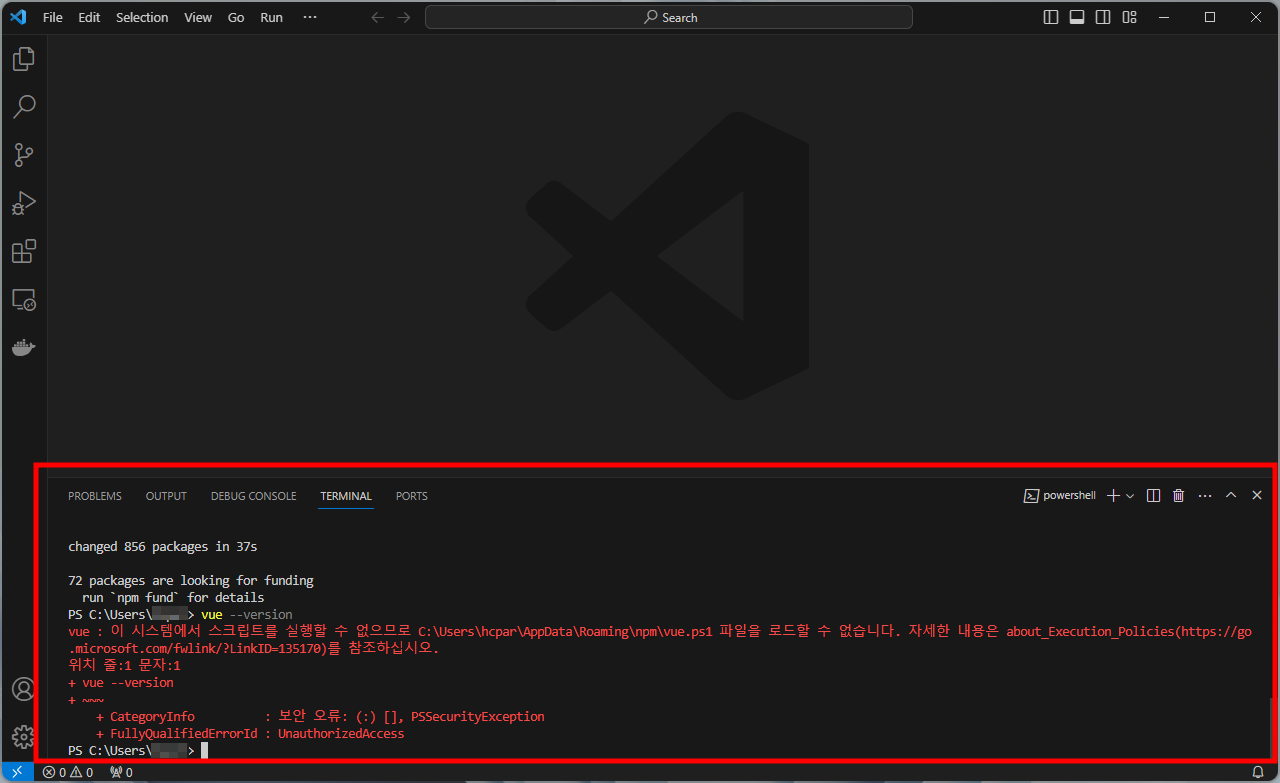Image resolution: width=1280 pixels, height=783 pixels.
Task: Open the Edit menu
Action: (90, 17)
